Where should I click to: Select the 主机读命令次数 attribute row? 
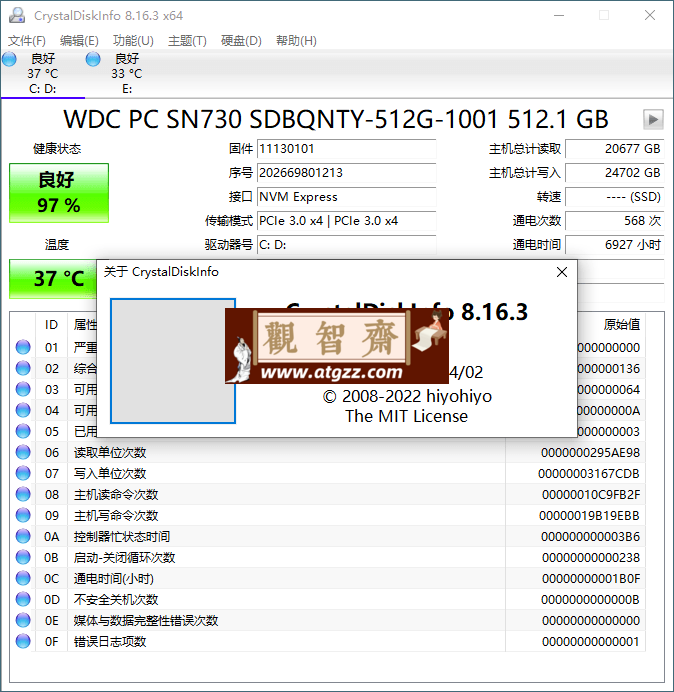328,494
